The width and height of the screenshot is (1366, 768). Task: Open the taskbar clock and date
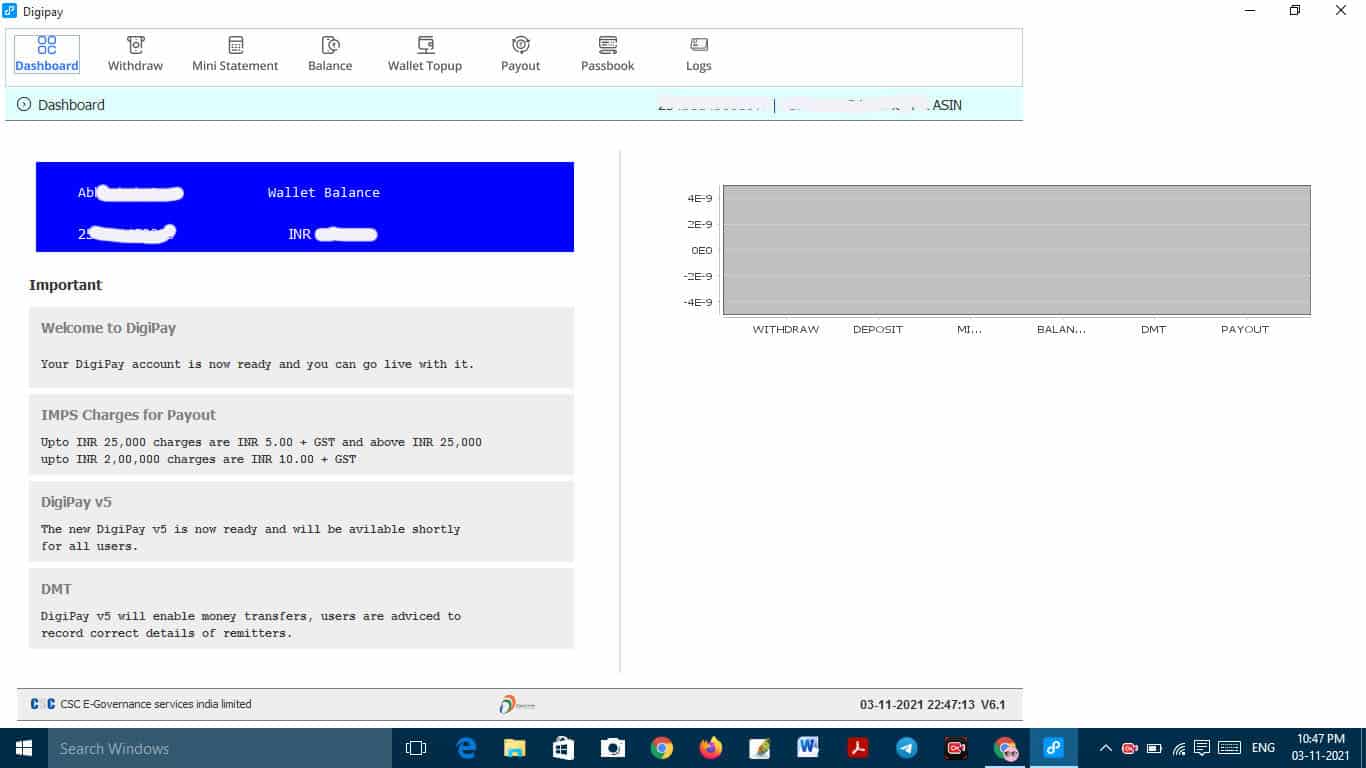[1321, 748]
